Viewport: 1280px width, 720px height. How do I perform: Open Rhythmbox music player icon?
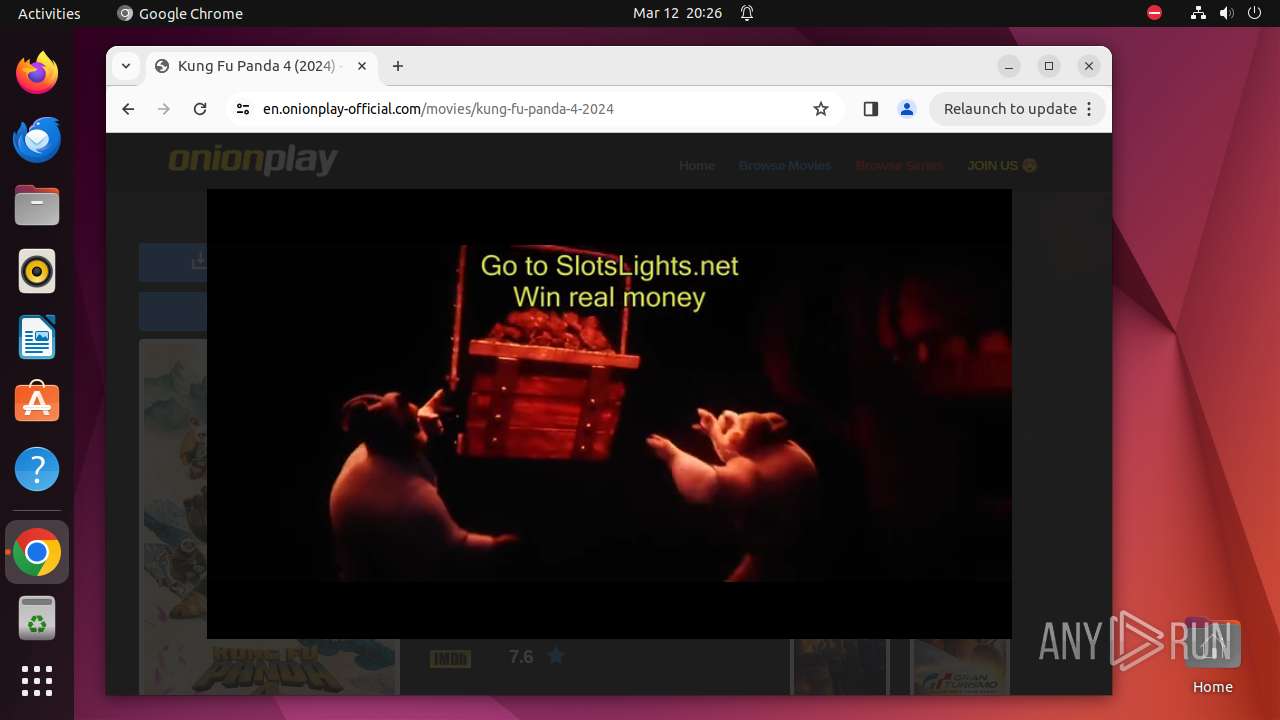37,271
